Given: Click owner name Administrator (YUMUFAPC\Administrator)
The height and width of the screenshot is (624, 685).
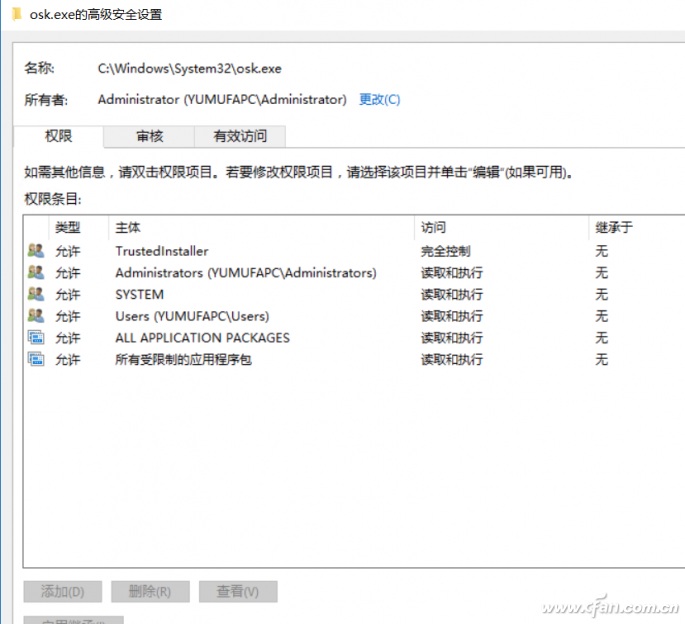Looking at the screenshot, I should pyautogui.click(x=222, y=100).
